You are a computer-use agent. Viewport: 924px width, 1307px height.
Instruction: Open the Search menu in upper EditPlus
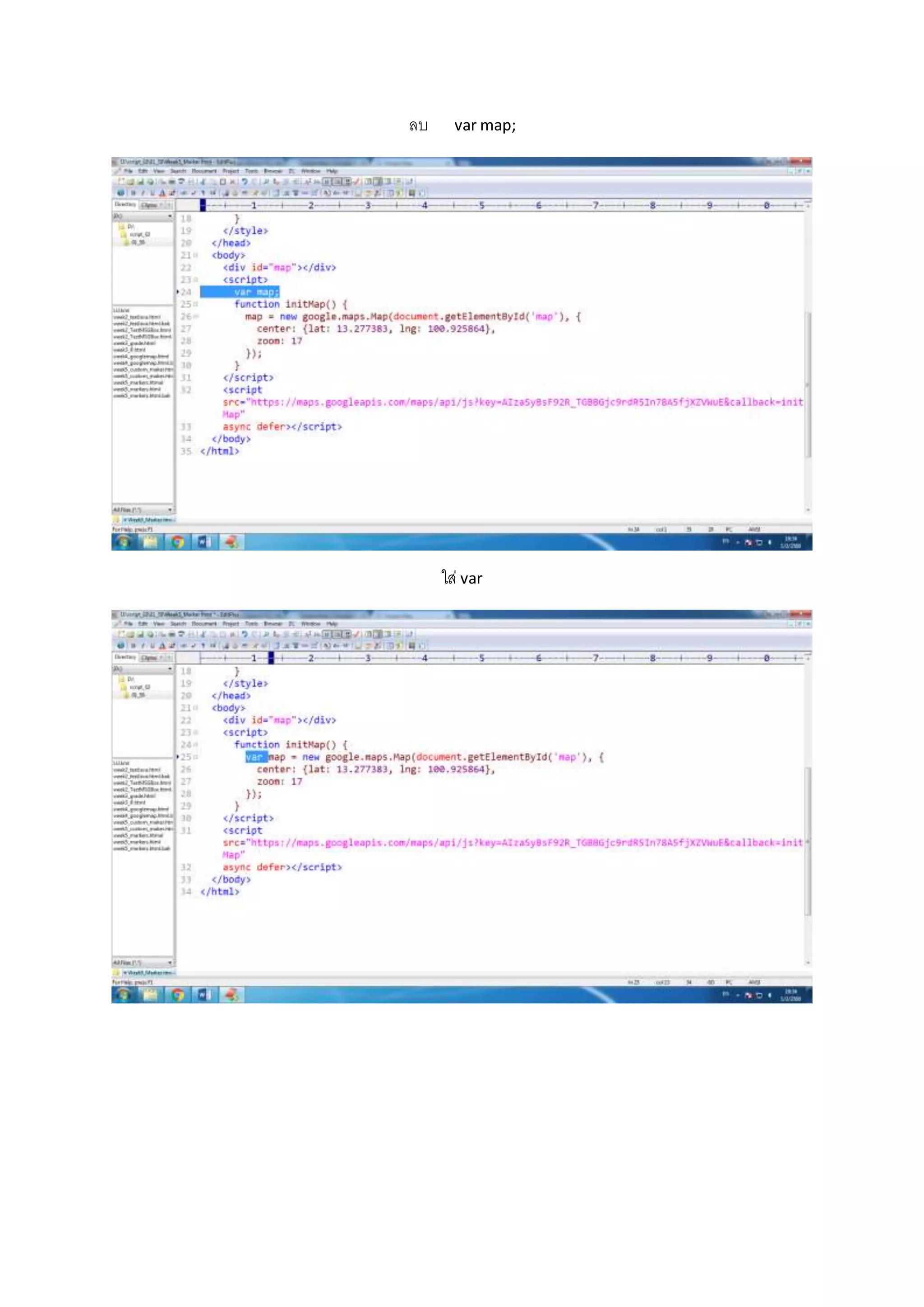[x=178, y=171]
